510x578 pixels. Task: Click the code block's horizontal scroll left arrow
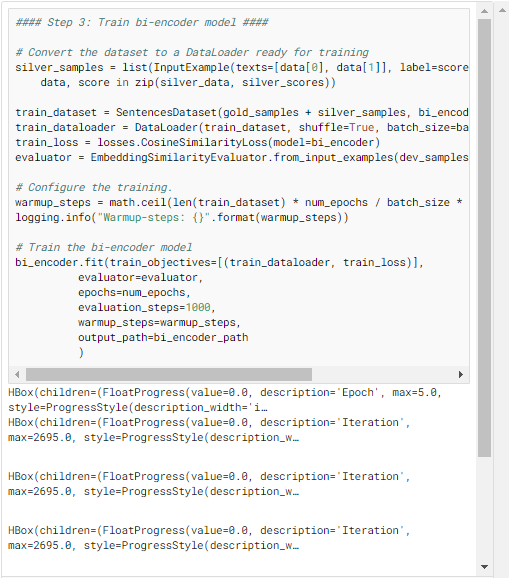[17, 375]
